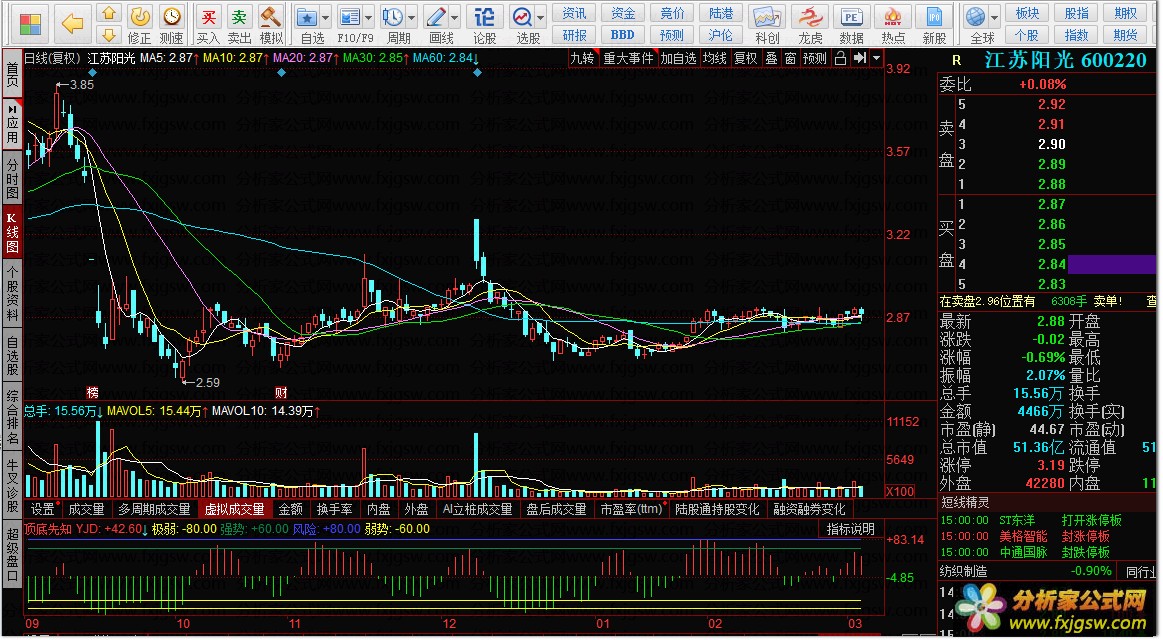Open the 自选 star folder icon

(x=306, y=17)
